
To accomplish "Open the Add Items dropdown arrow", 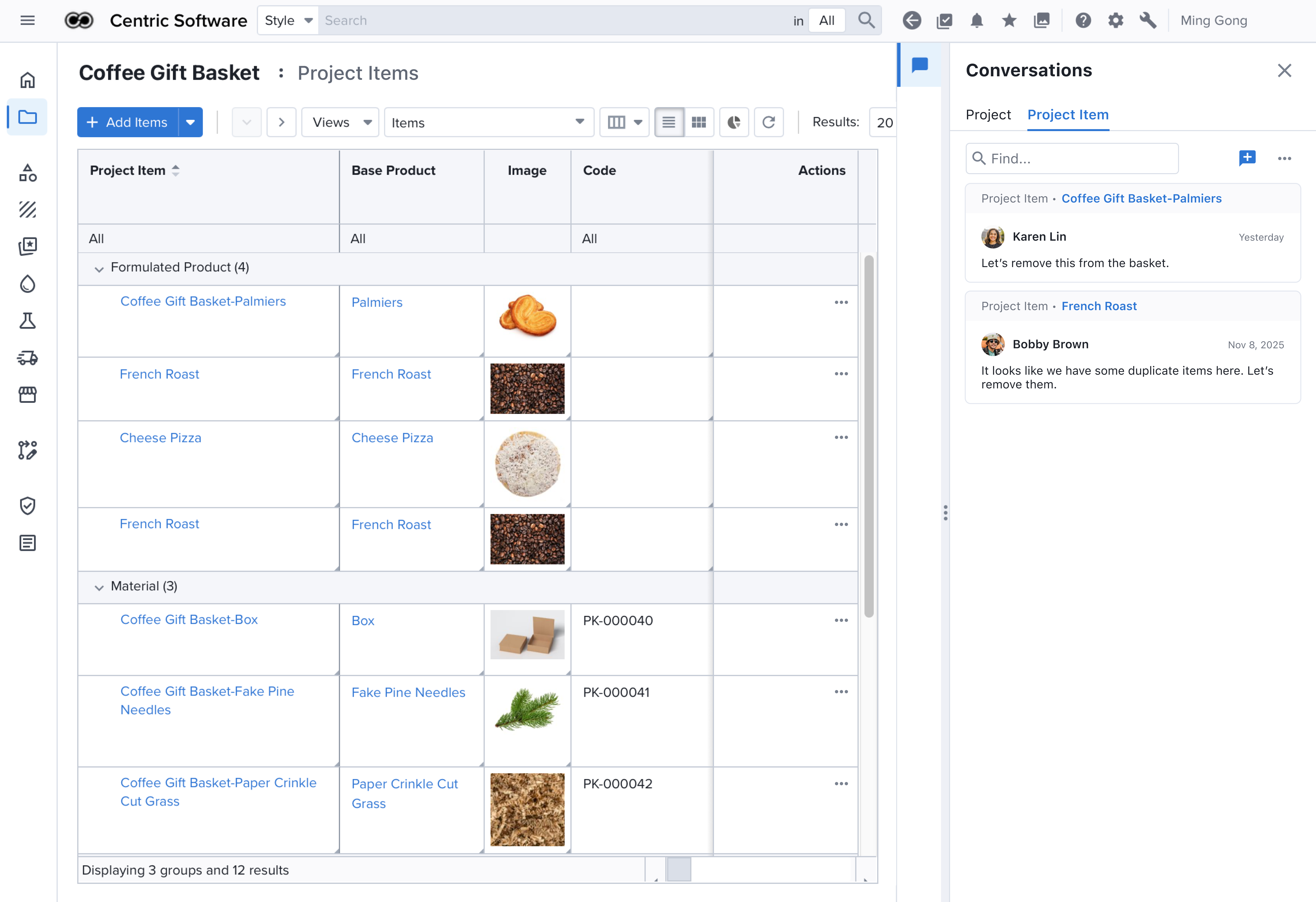I will click(191, 122).
